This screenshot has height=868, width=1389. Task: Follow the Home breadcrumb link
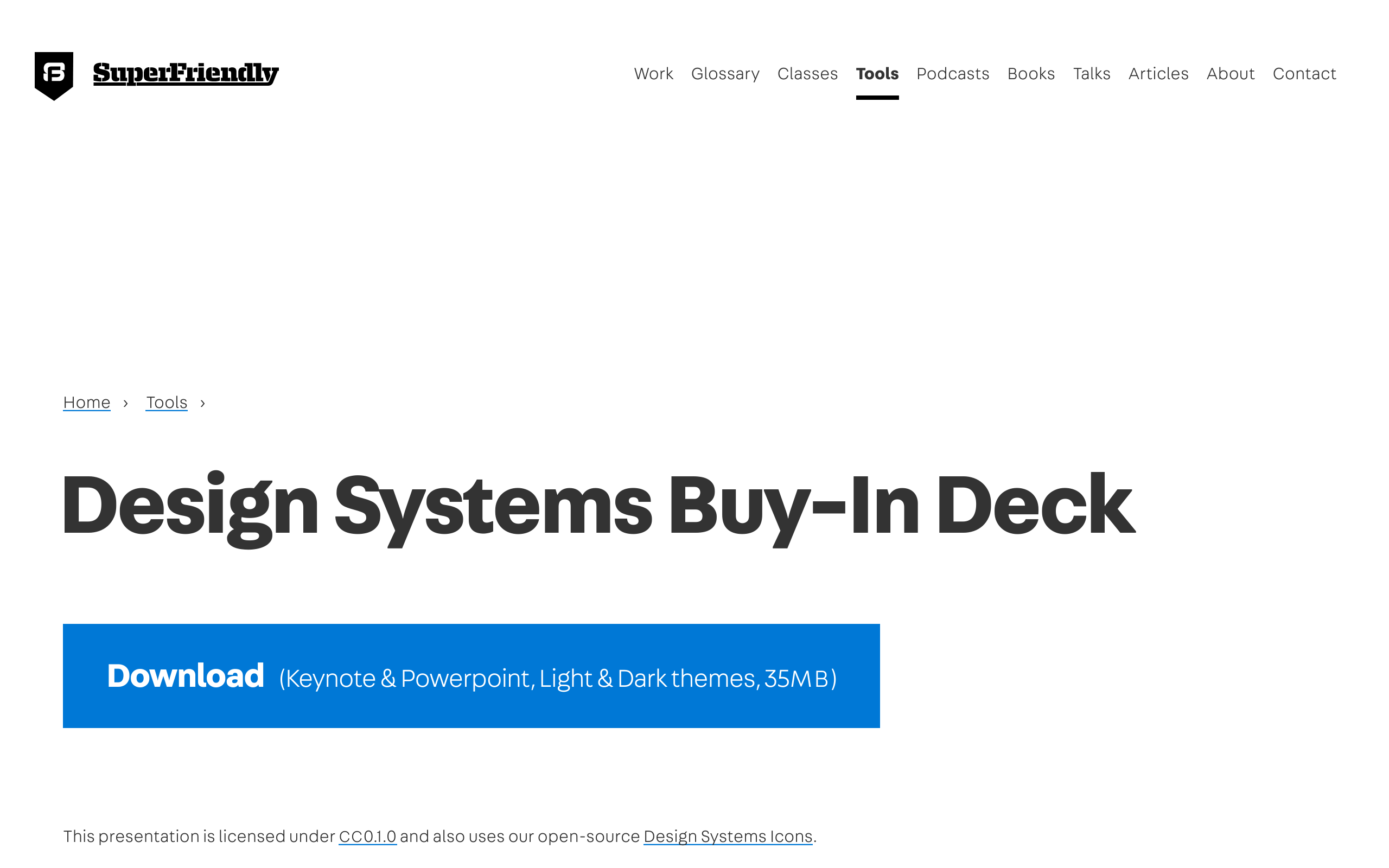pos(87,403)
